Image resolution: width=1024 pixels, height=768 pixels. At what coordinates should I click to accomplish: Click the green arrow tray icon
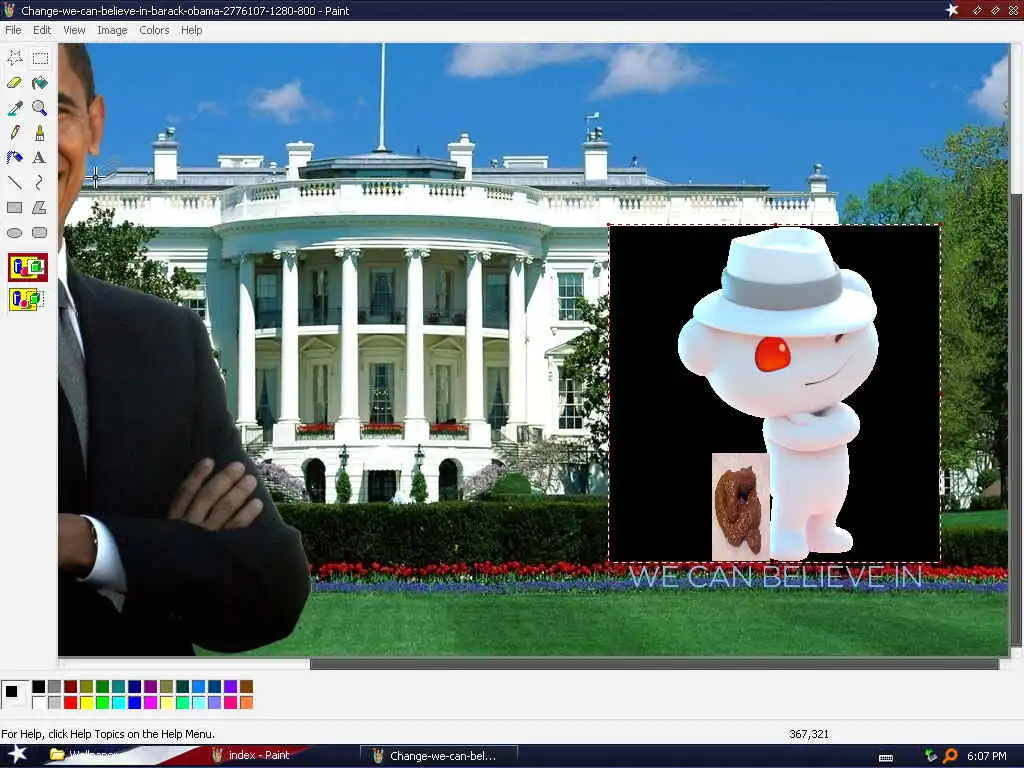click(931, 756)
